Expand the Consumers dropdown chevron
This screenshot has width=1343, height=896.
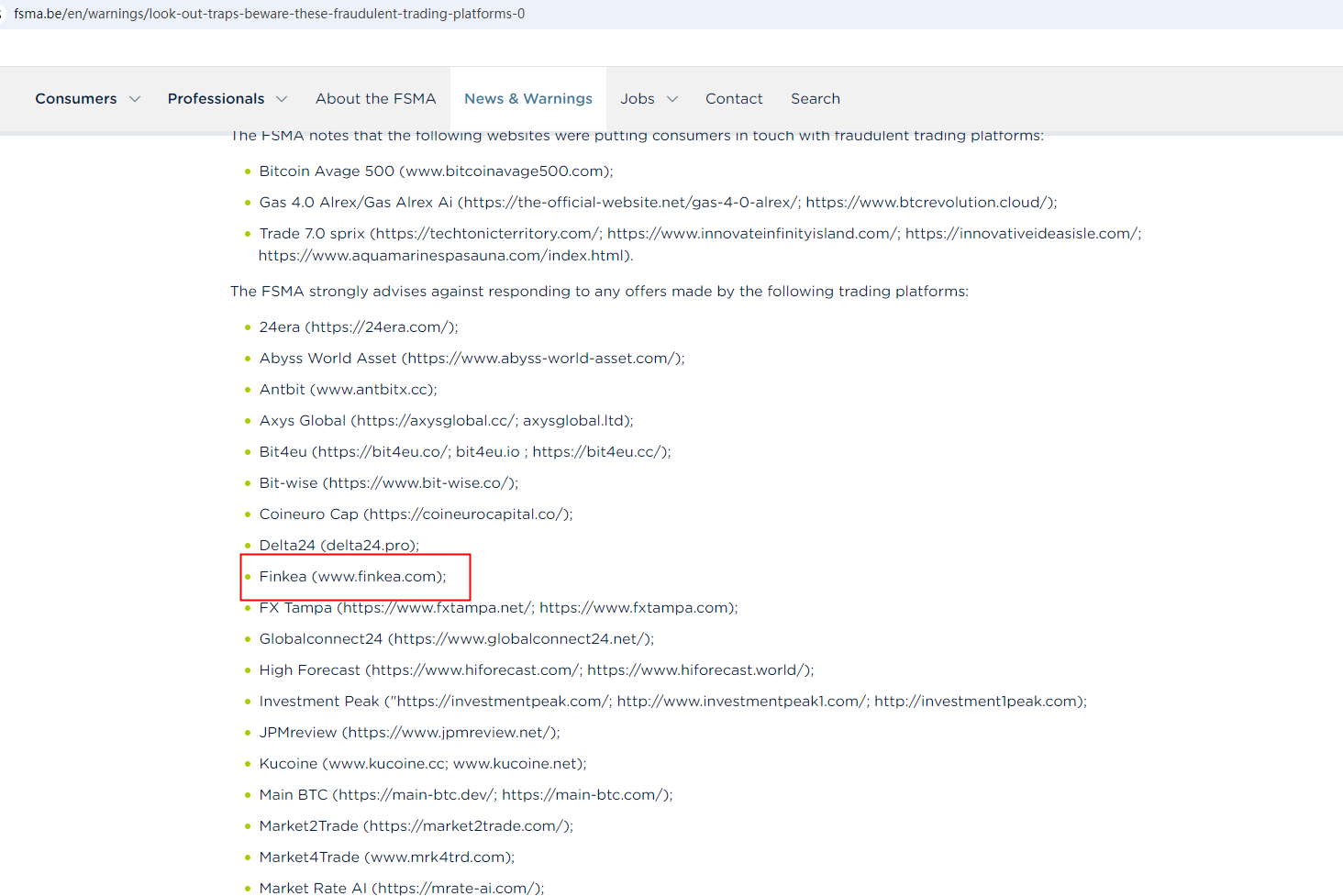click(135, 99)
